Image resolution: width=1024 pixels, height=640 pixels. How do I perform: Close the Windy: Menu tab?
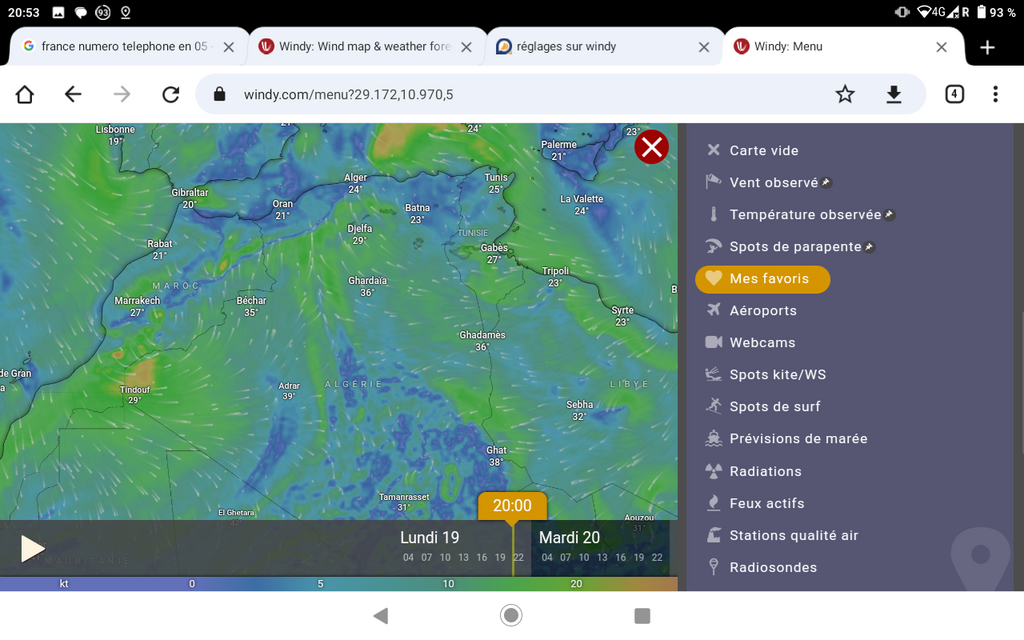[941, 47]
